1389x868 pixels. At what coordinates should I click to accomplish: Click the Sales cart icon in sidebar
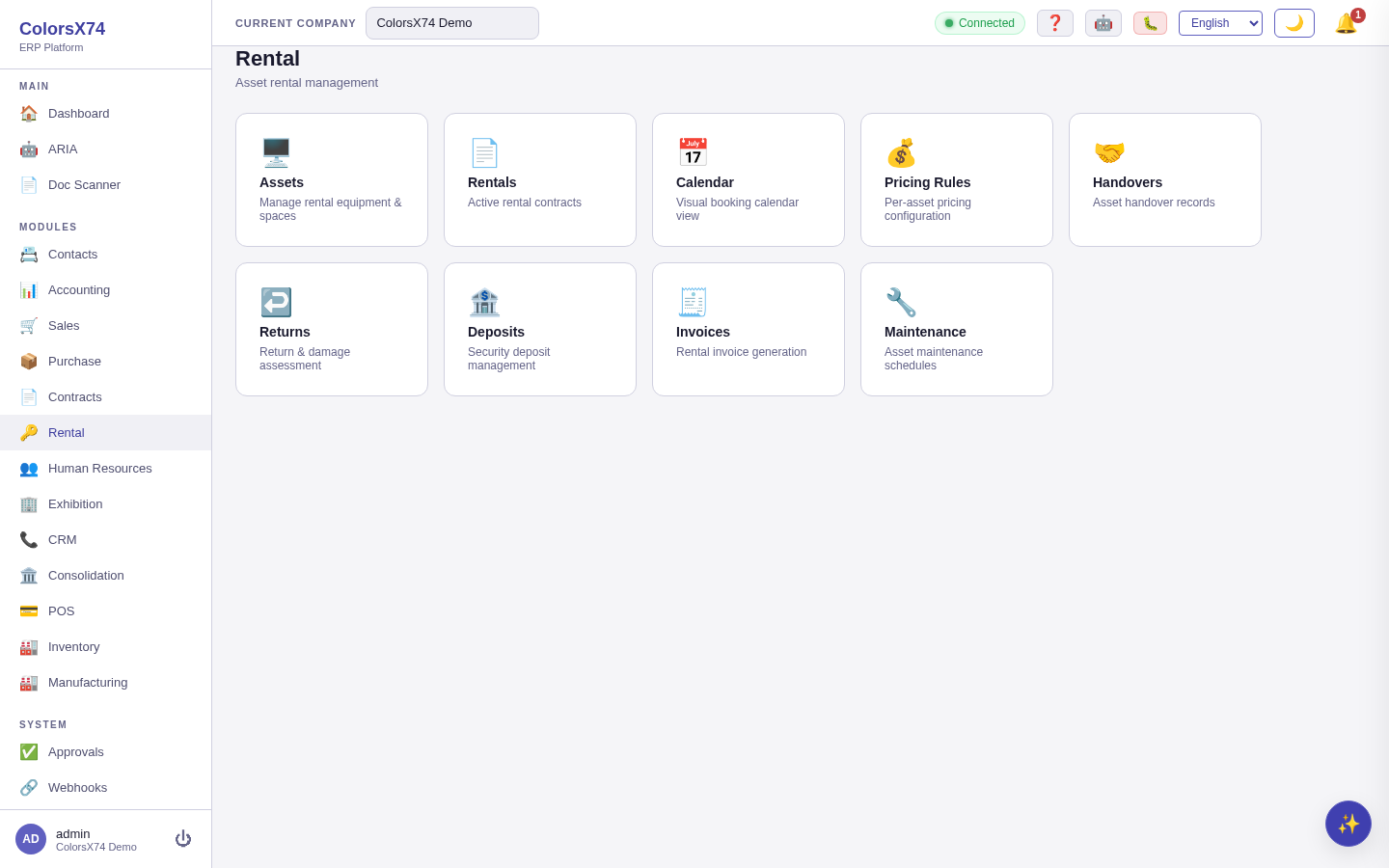tap(29, 325)
